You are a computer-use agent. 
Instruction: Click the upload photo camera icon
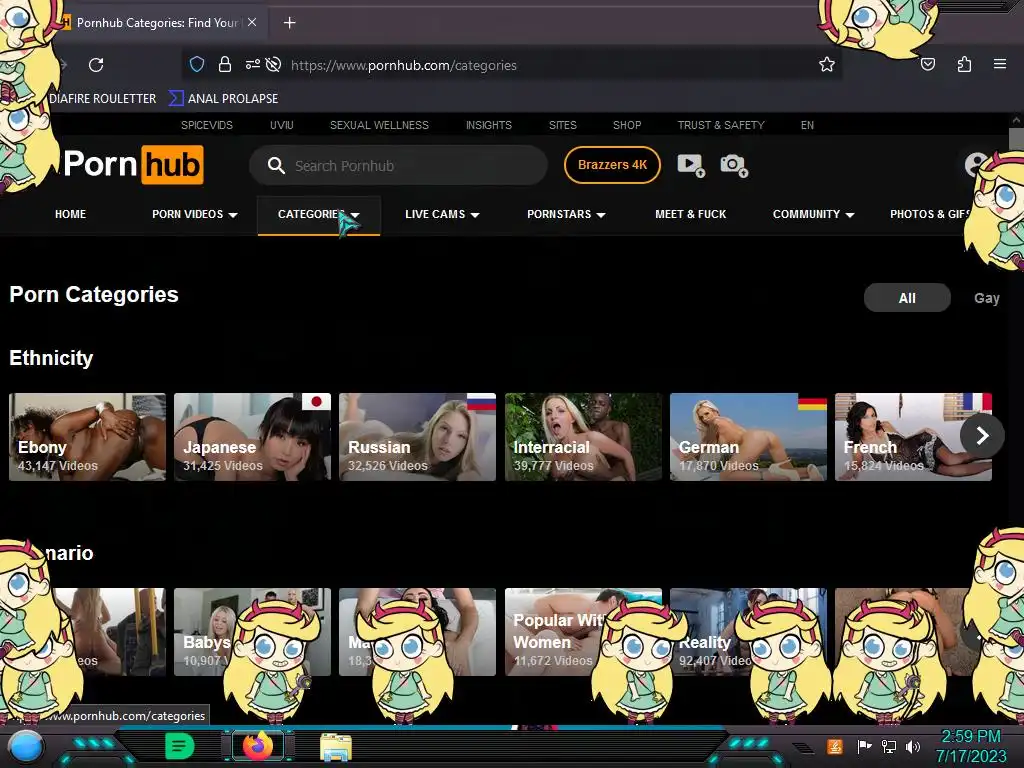pos(734,165)
